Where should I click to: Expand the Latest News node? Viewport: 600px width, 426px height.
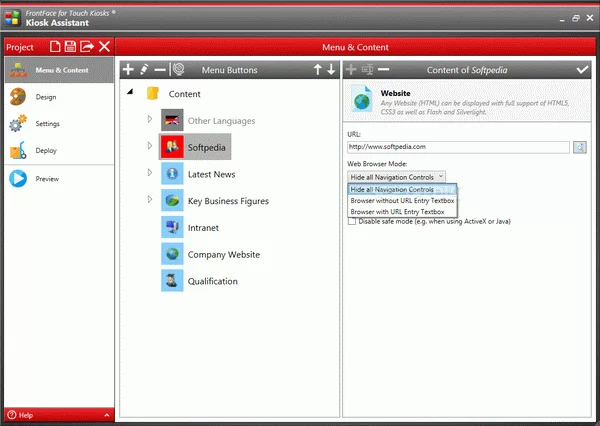click(x=150, y=173)
